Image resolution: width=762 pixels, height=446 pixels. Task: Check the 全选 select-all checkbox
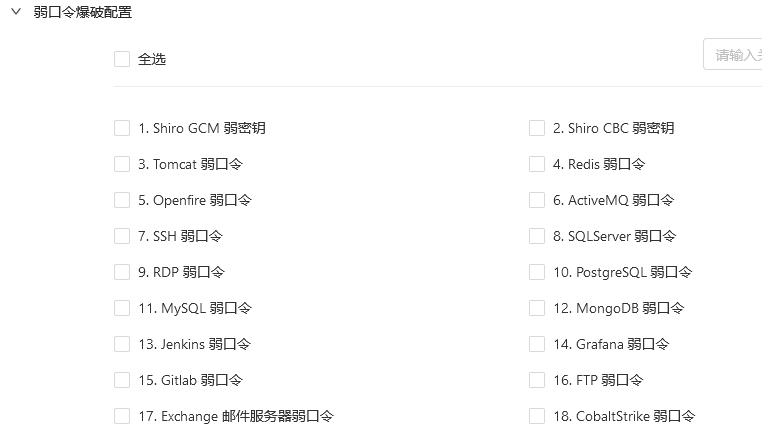(122, 59)
